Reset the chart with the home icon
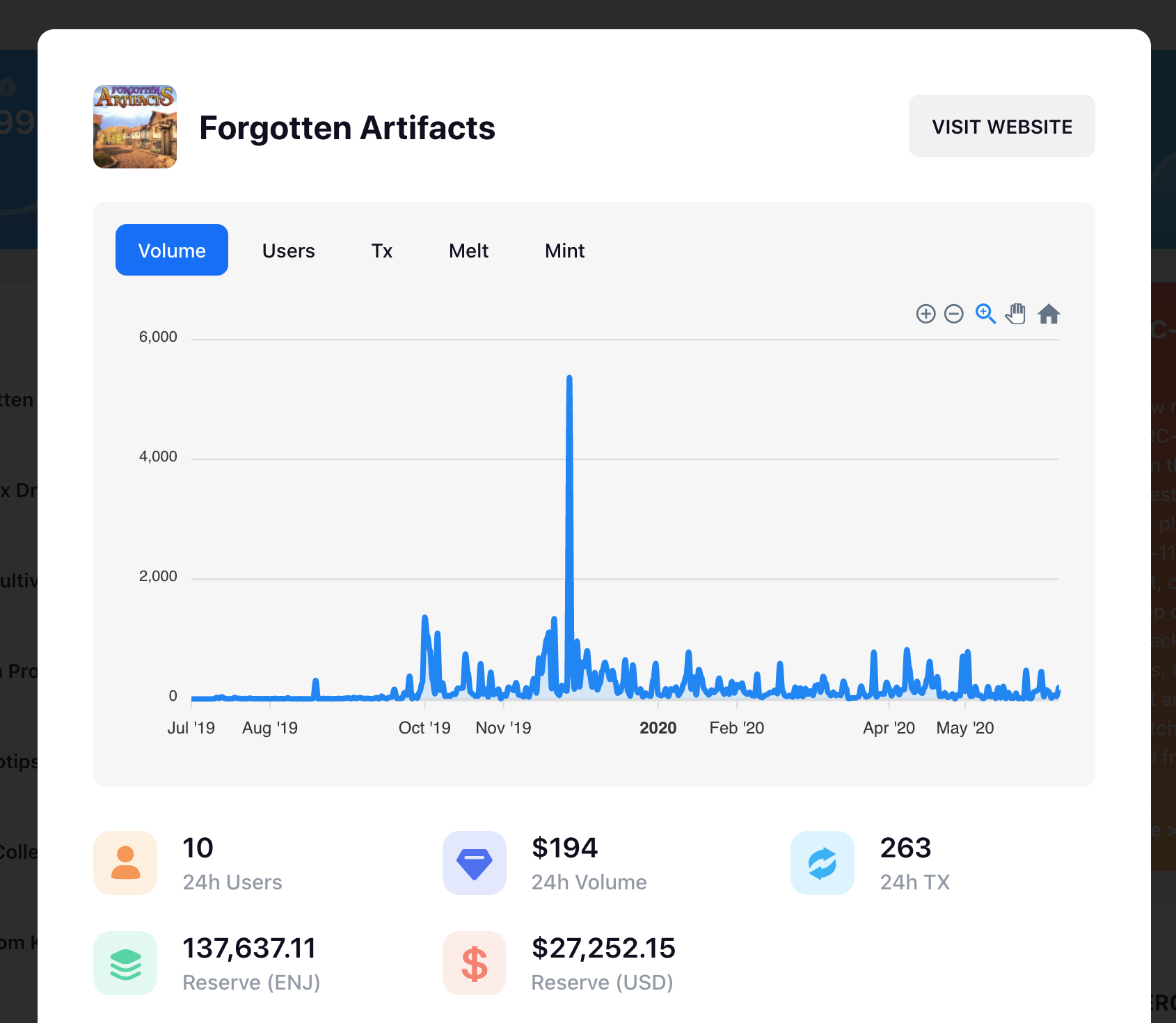The height and width of the screenshot is (1023, 1176). (x=1049, y=314)
